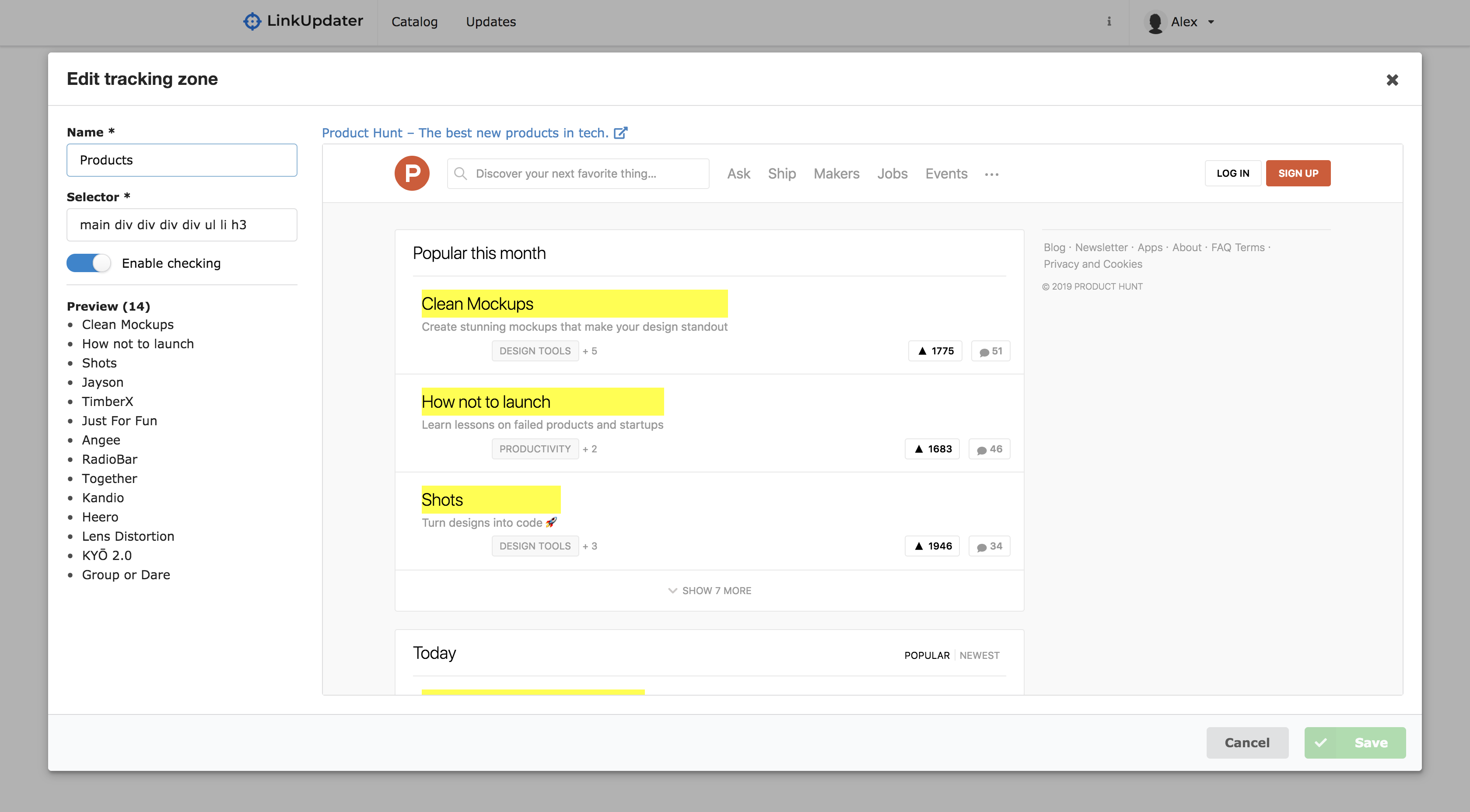Expand the +5 topics next to DESIGN TOOLS
This screenshot has width=1470, height=812.
590,351
